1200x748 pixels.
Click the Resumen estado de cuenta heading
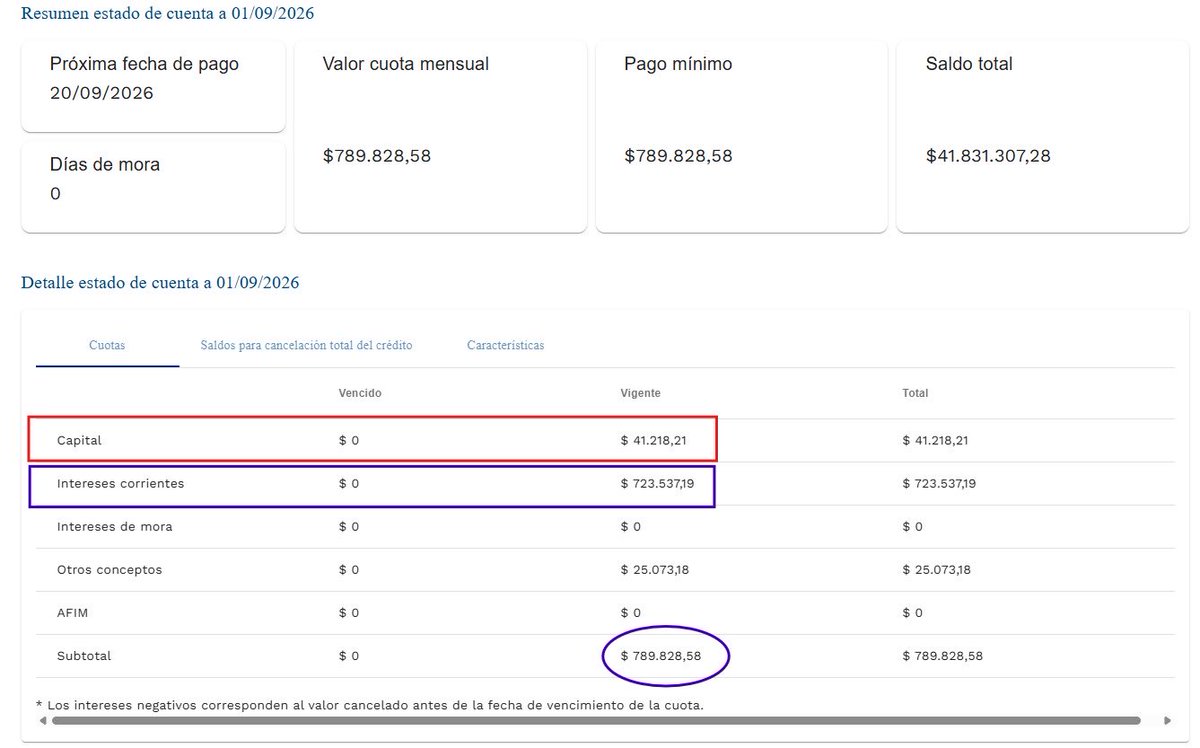coord(168,14)
